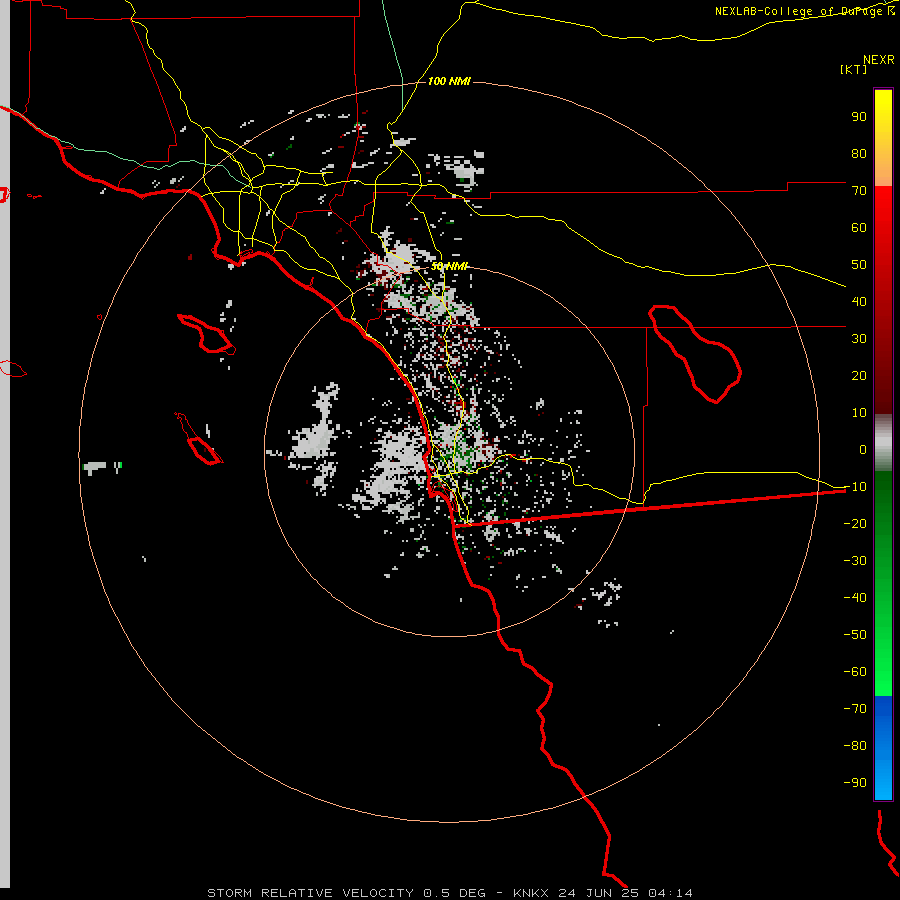Viewport: 900px width, 900px height.
Task: Click the -40 value on velocity scale
Action: [x=855, y=598]
